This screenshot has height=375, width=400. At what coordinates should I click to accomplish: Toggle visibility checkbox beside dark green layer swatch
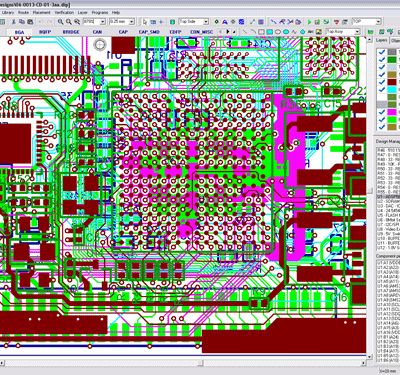click(x=382, y=60)
